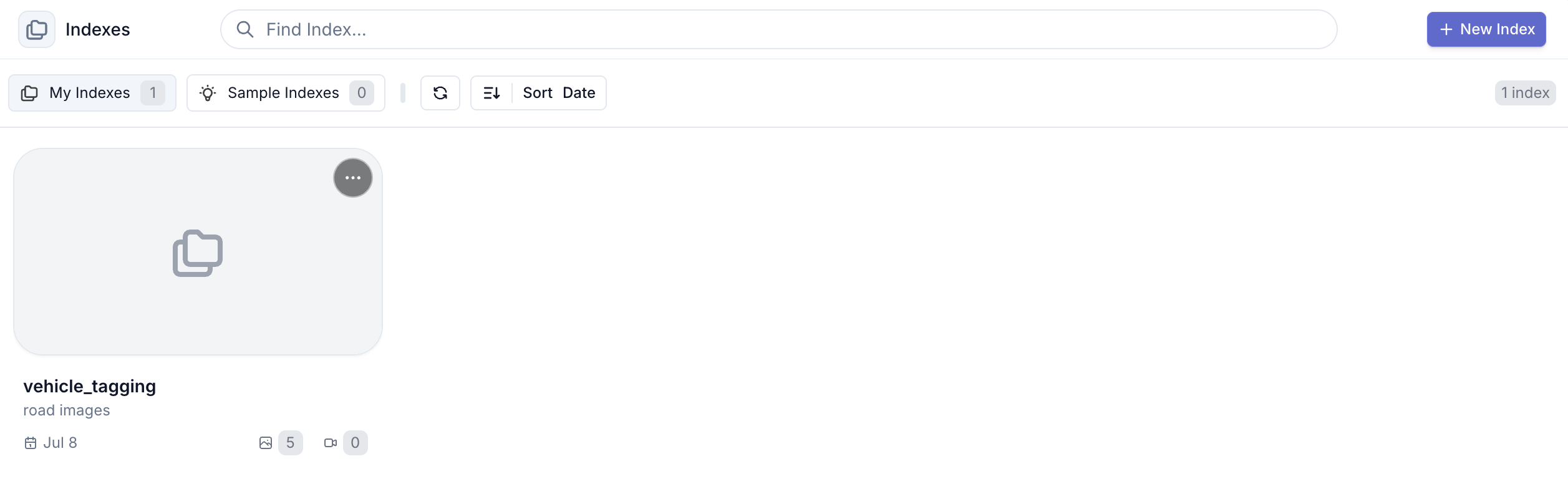Image resolution: width=1568 pixels, height=489 pixels.
Task: Click the My Indexes filter icon
Action: pyautogui.click(x=29, y=92)
